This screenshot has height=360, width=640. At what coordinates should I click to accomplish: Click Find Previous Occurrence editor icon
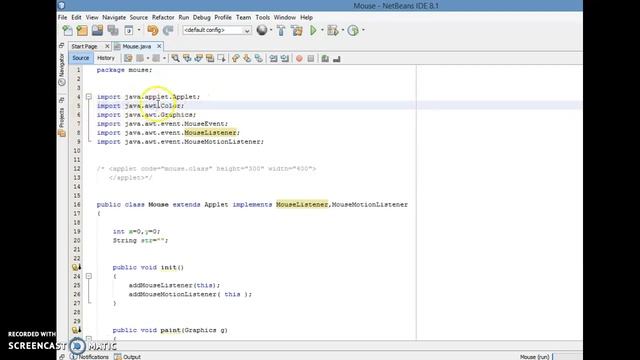[187, 58]
